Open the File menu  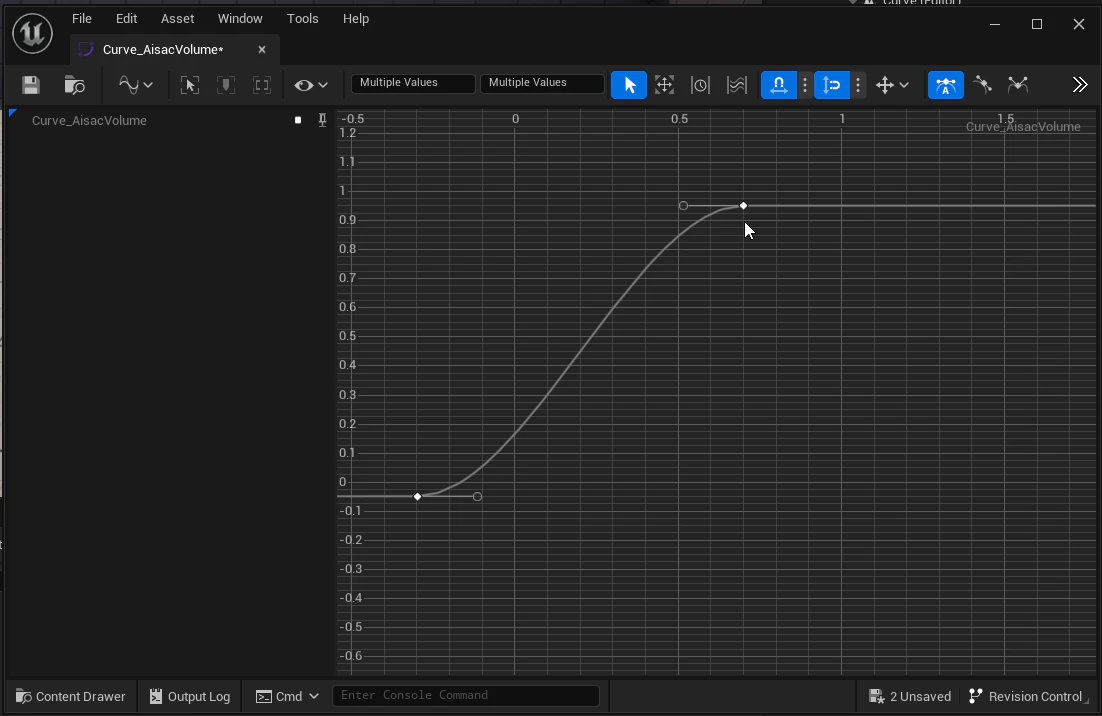[x=82, y=19]
